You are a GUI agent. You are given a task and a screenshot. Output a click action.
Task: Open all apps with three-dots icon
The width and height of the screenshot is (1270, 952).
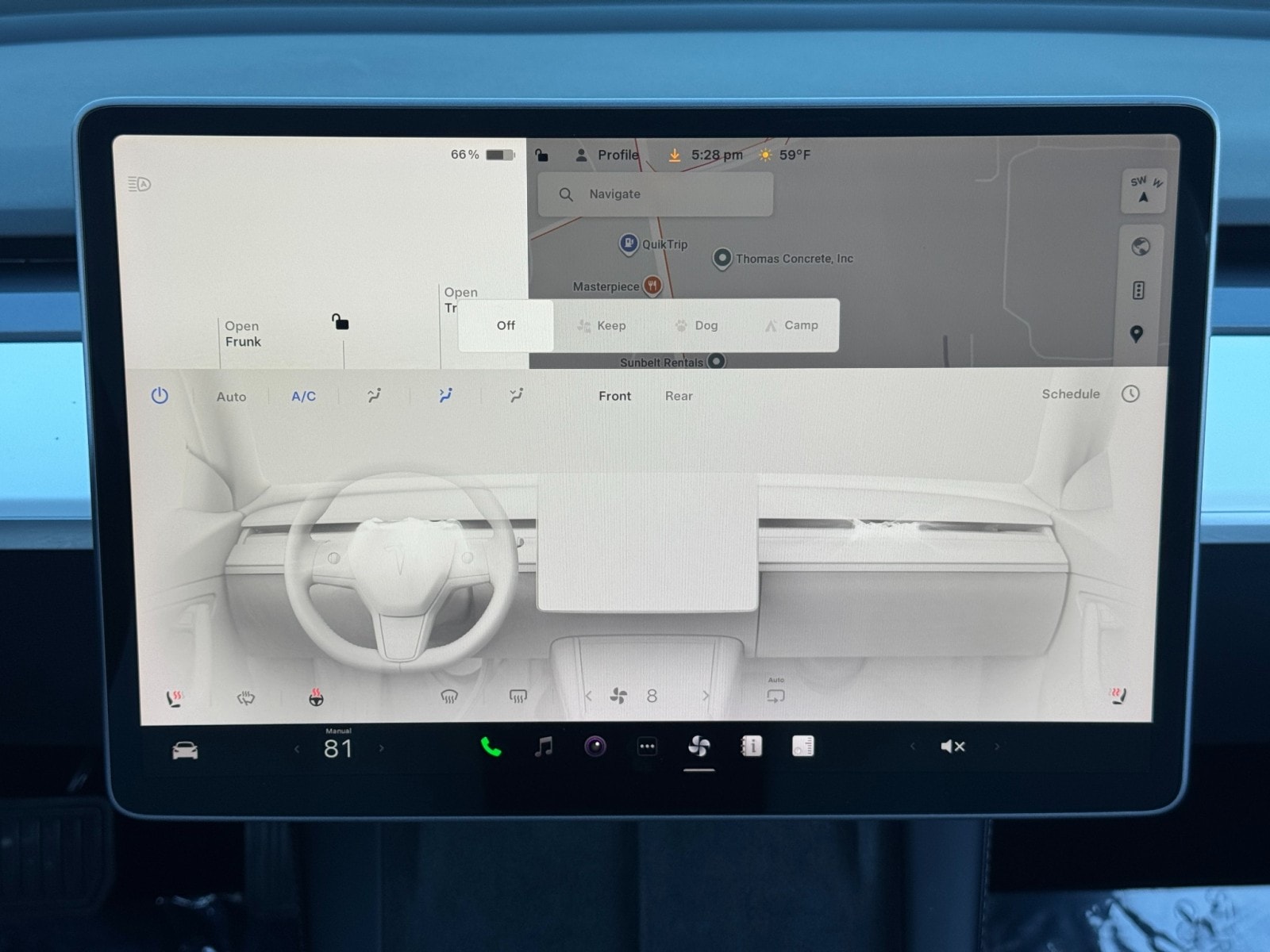tap(647, 747)
